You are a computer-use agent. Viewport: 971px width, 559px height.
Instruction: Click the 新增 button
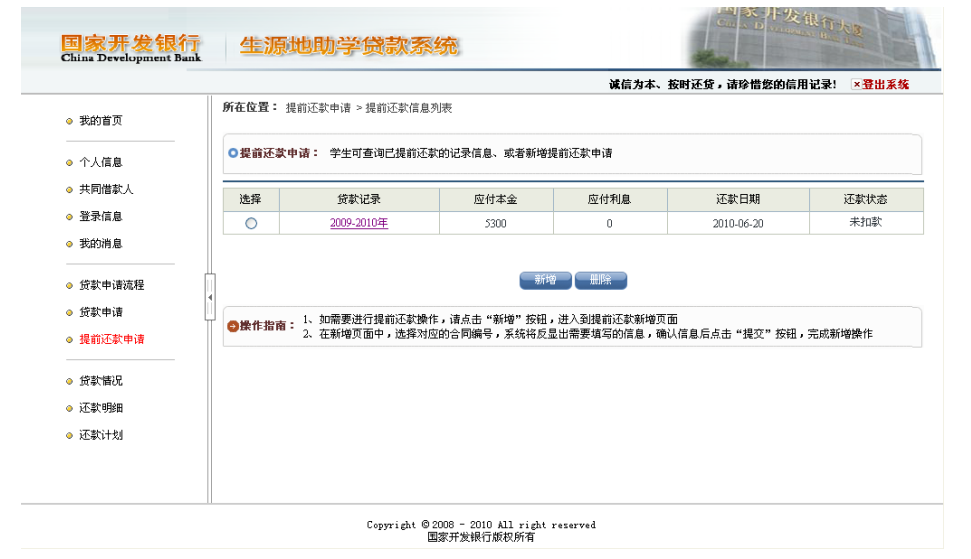point(545,280)
